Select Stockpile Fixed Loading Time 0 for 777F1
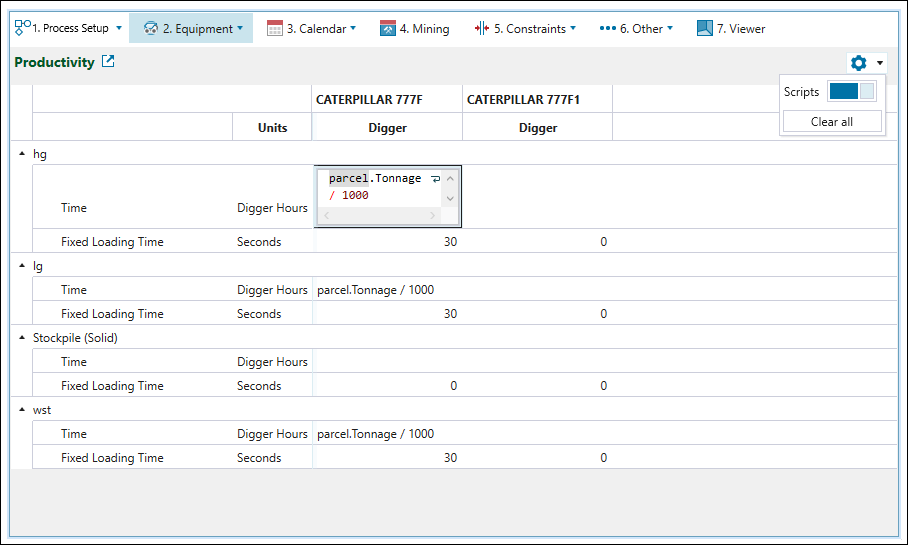The width and height of the screenshot is (913, 547). point(537,386)
